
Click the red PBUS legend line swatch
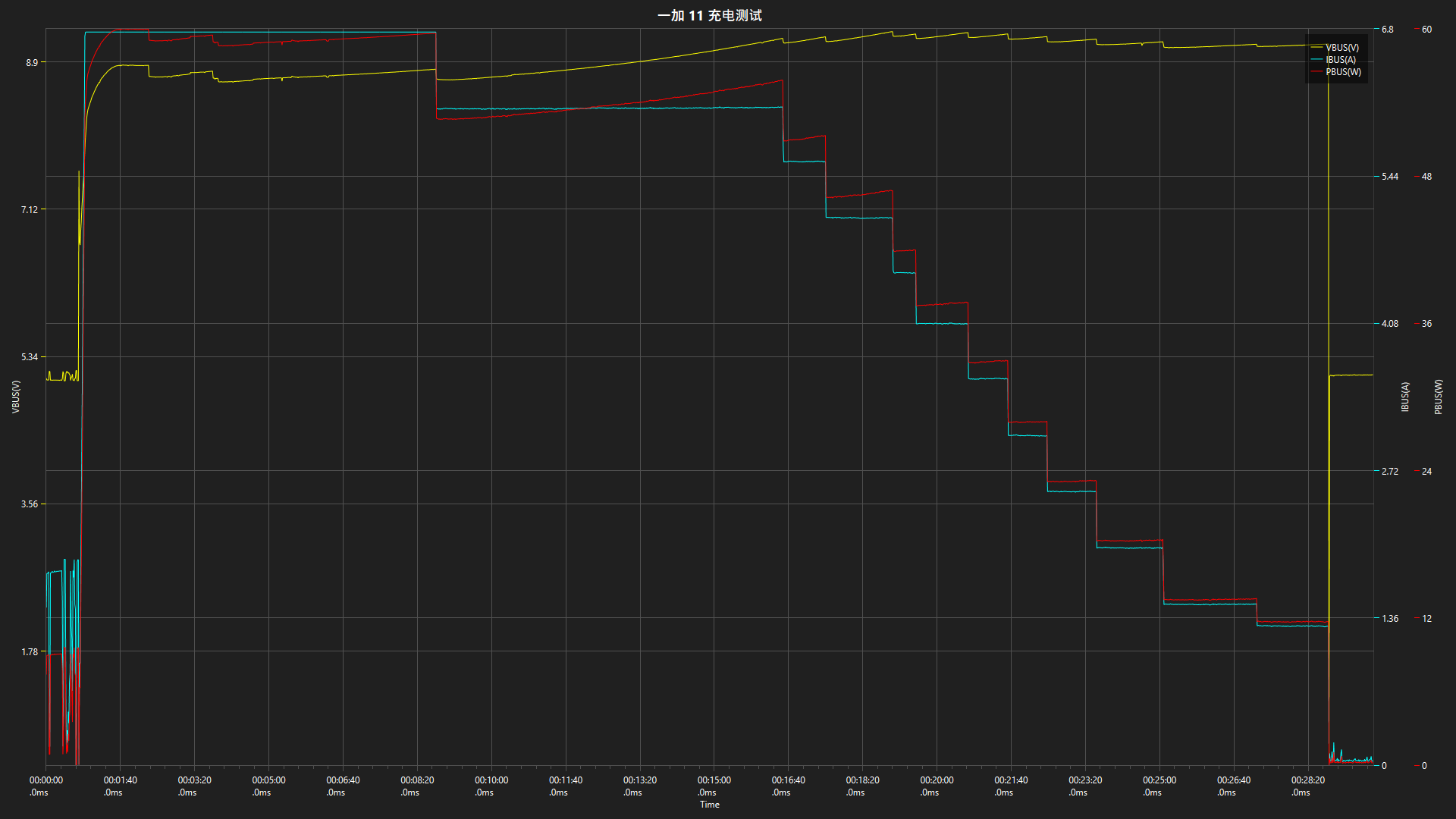[1316, 72]
